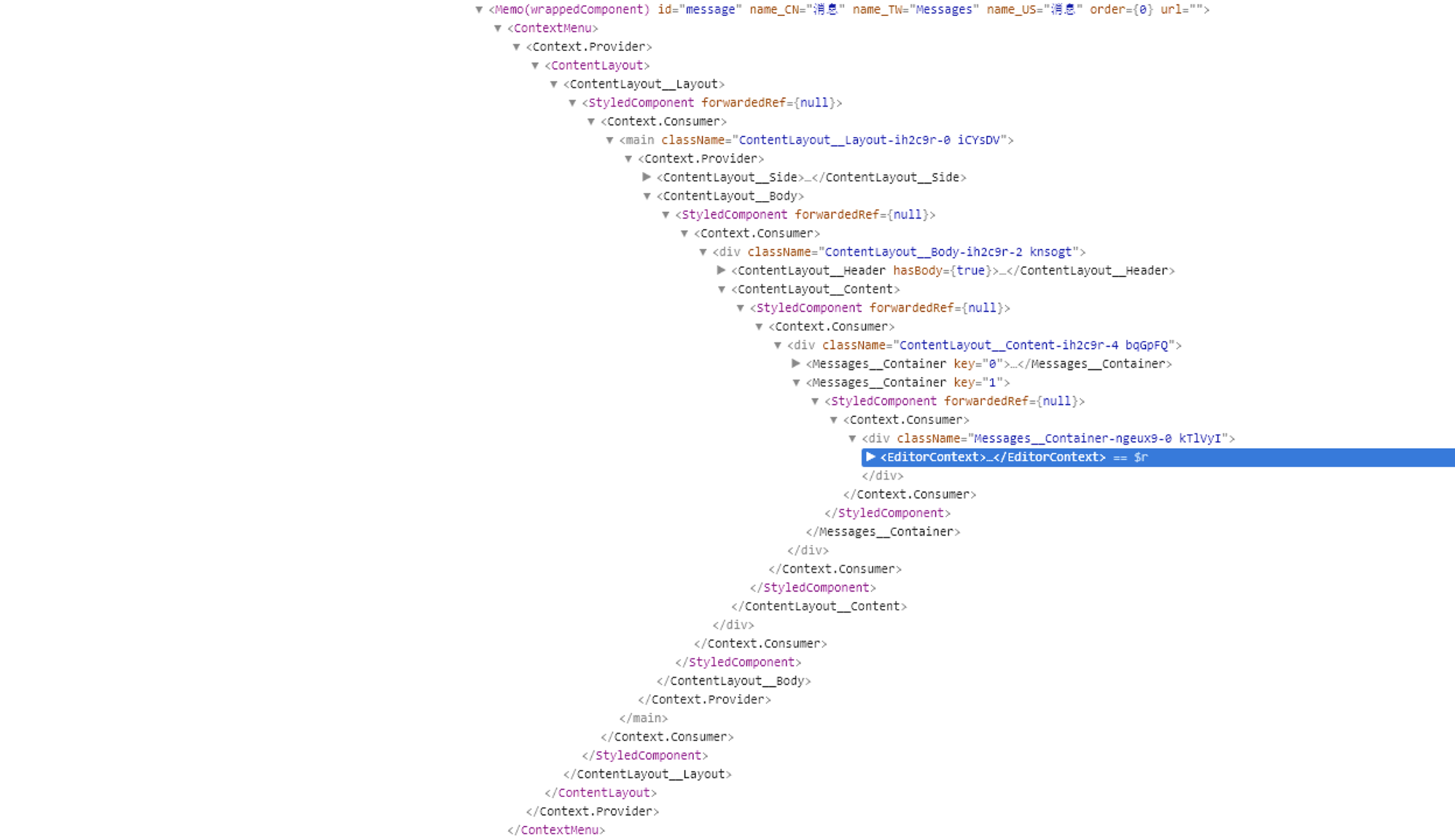Viewport: 1455px width, 840px height.
Task: Click the opening ContentLayout component tag
Action: 596,66
